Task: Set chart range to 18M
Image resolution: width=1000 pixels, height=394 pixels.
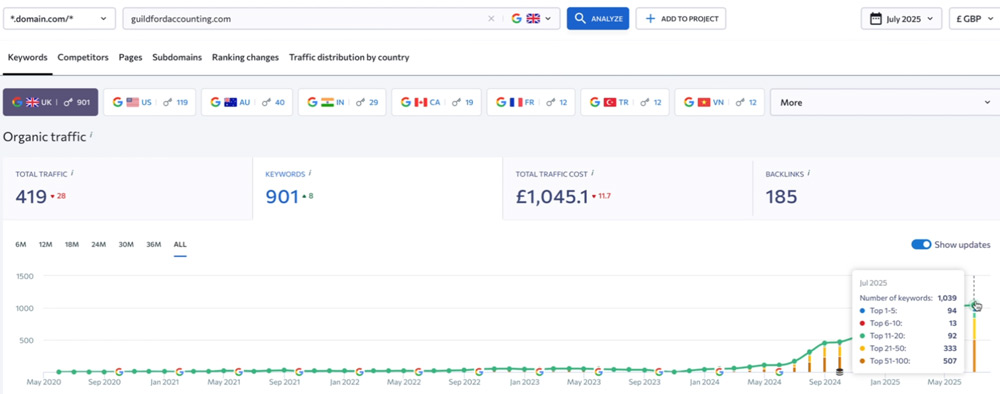Action: pyautogui.click(x=71, y=244)
